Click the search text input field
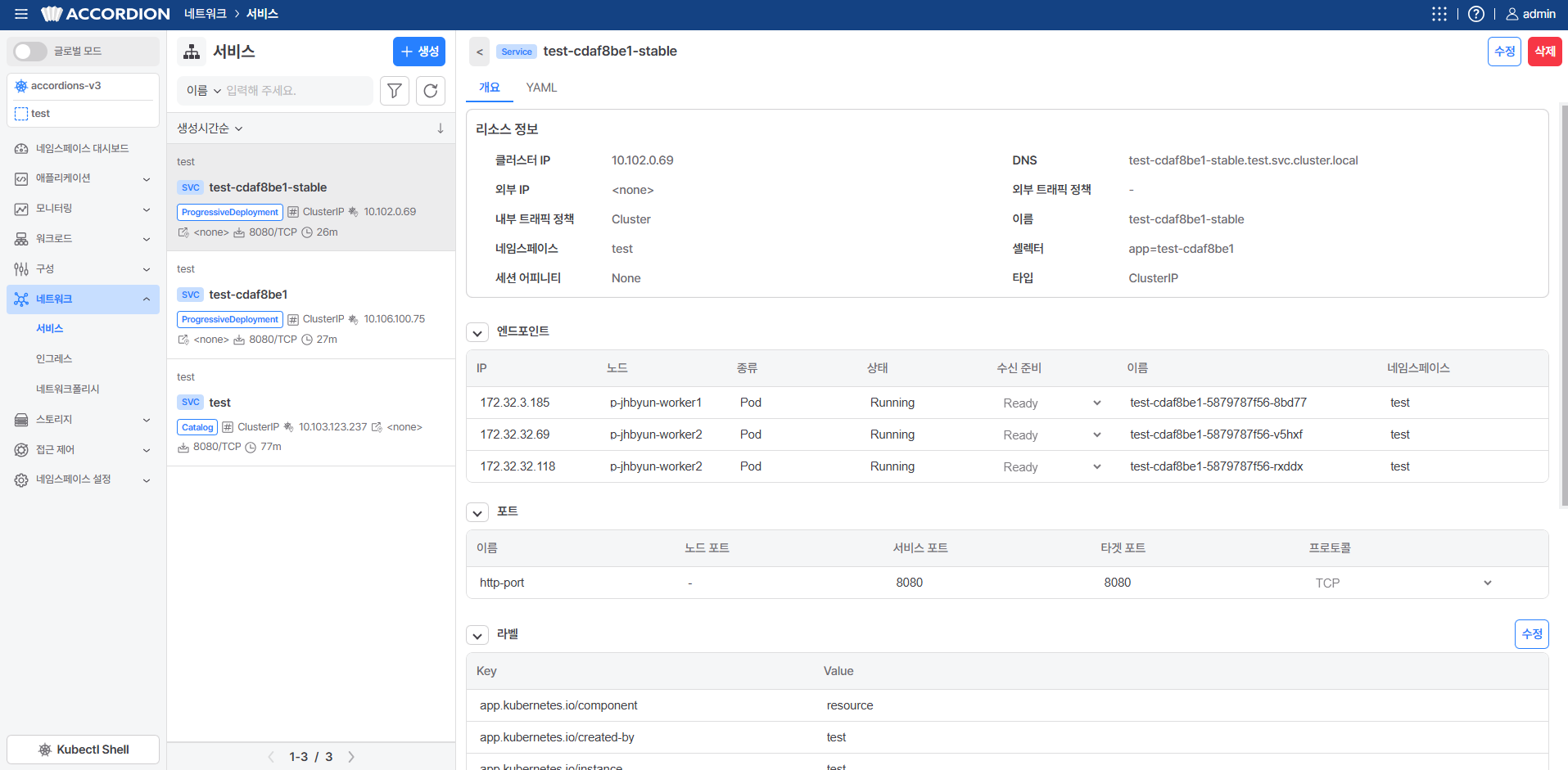This screenshot has width=1568, height=770. [x=296, y=91]
